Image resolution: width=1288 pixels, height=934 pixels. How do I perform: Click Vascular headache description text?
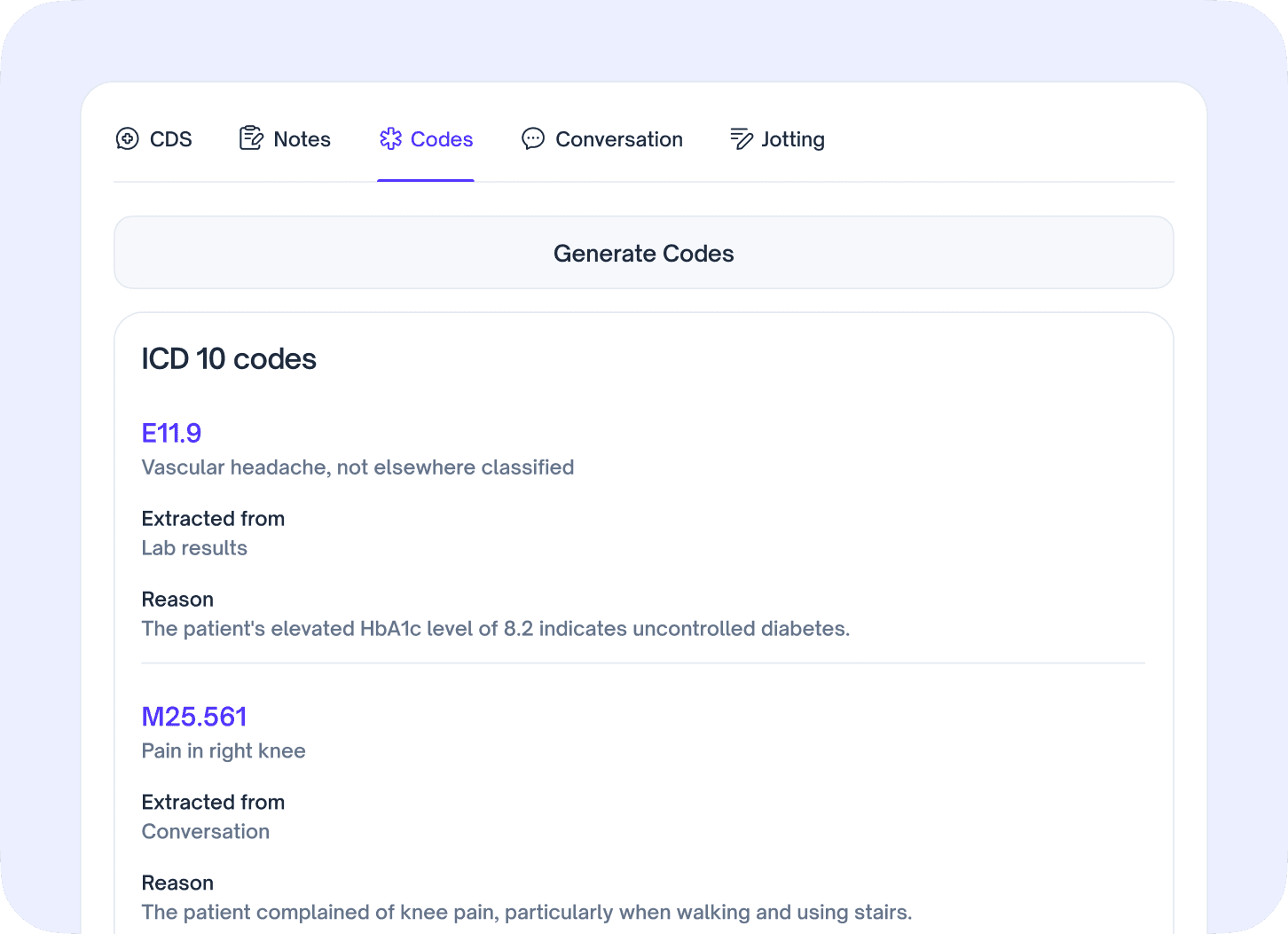(x=357, y=467)
